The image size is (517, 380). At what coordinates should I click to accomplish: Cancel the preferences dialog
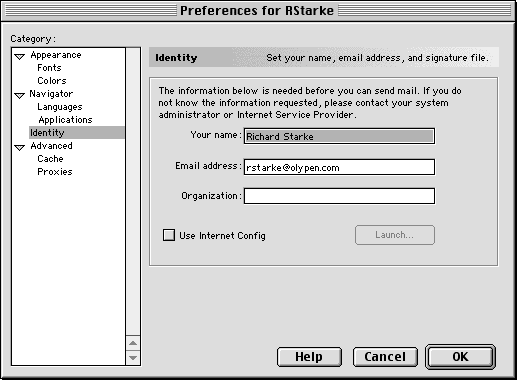click(x=385, y=357)
